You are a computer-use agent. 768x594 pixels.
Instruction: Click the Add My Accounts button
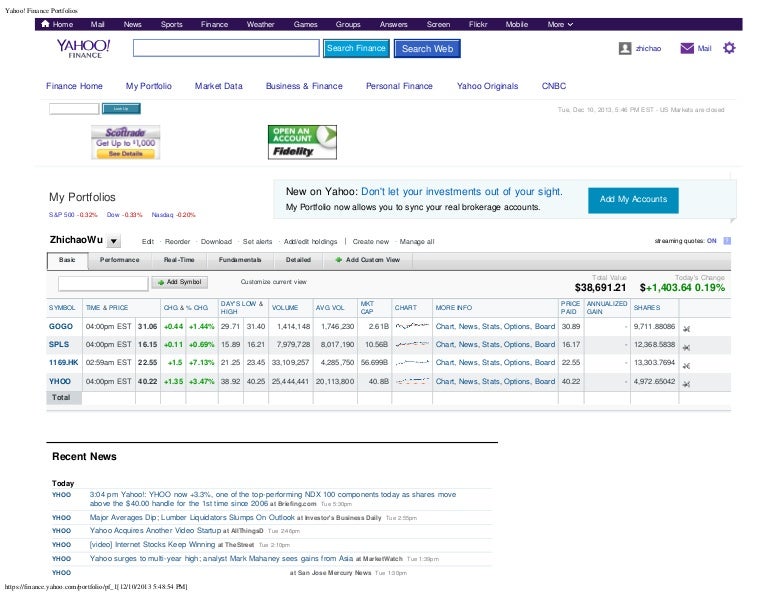[x=633, y=200]
